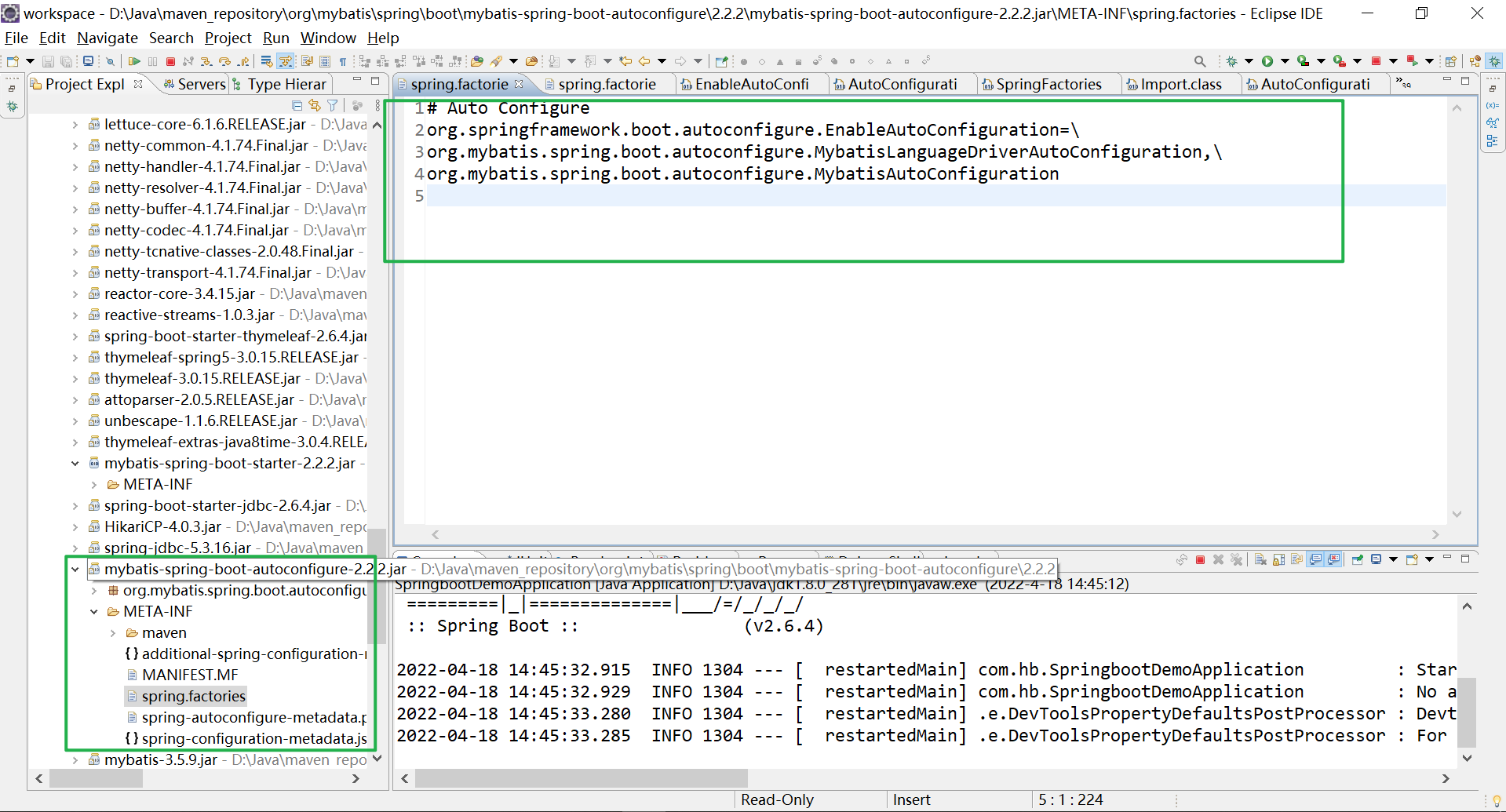
Task: Toggle Show Whitespace Characters pilcrow icon
Action: point(343,61)
